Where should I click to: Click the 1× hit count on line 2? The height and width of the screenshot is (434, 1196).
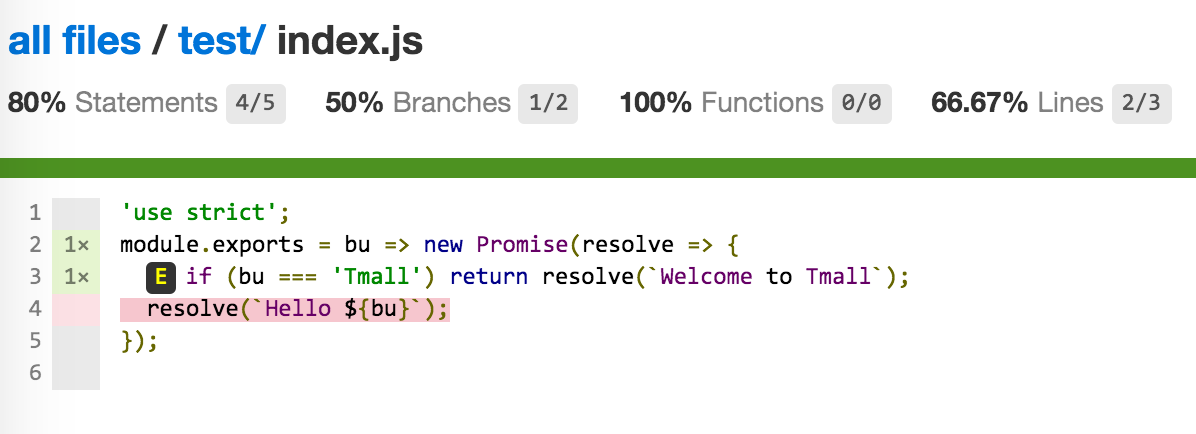[x=76, y=246]
